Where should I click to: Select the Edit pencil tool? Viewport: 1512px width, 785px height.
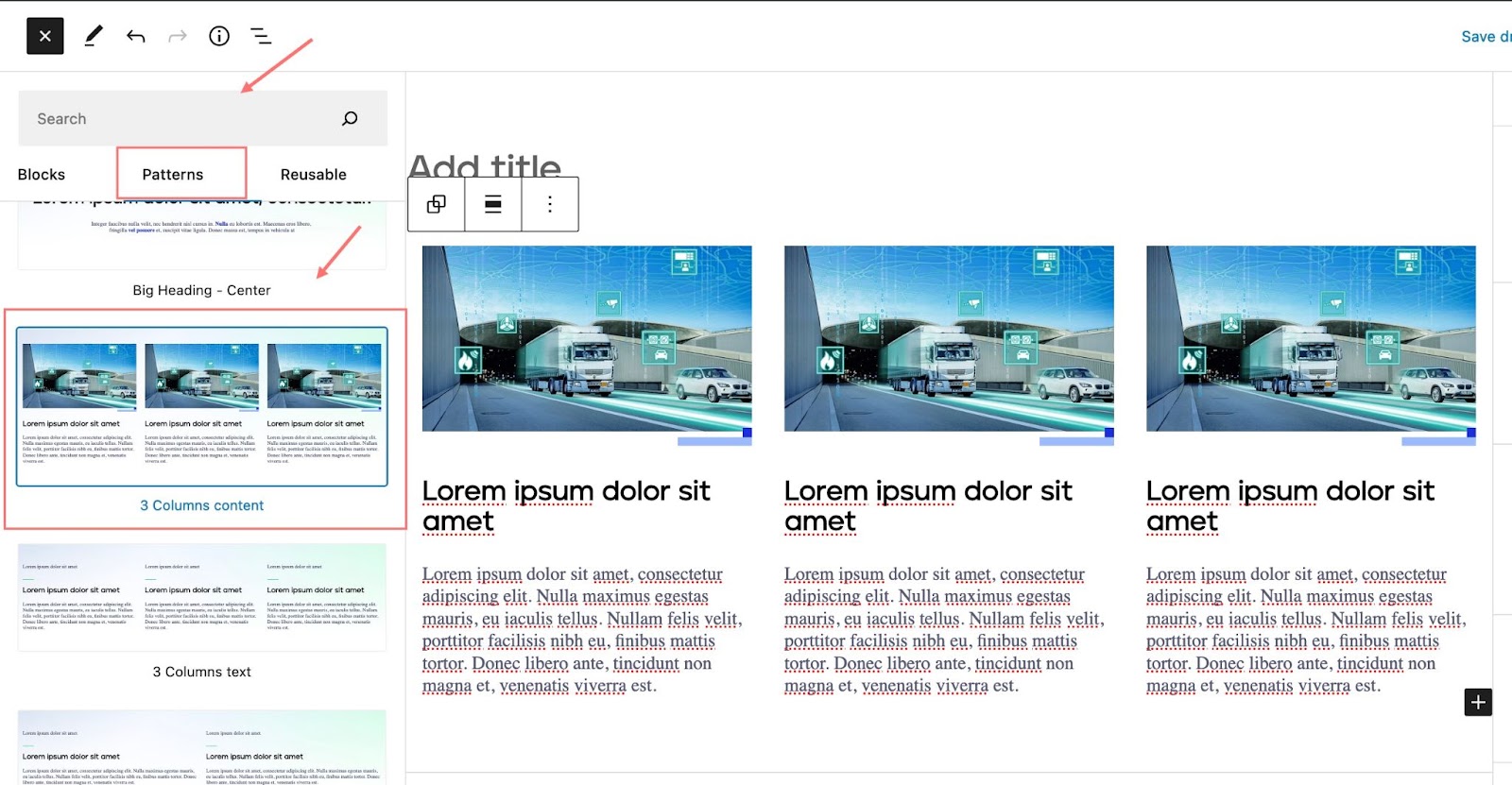93,36
